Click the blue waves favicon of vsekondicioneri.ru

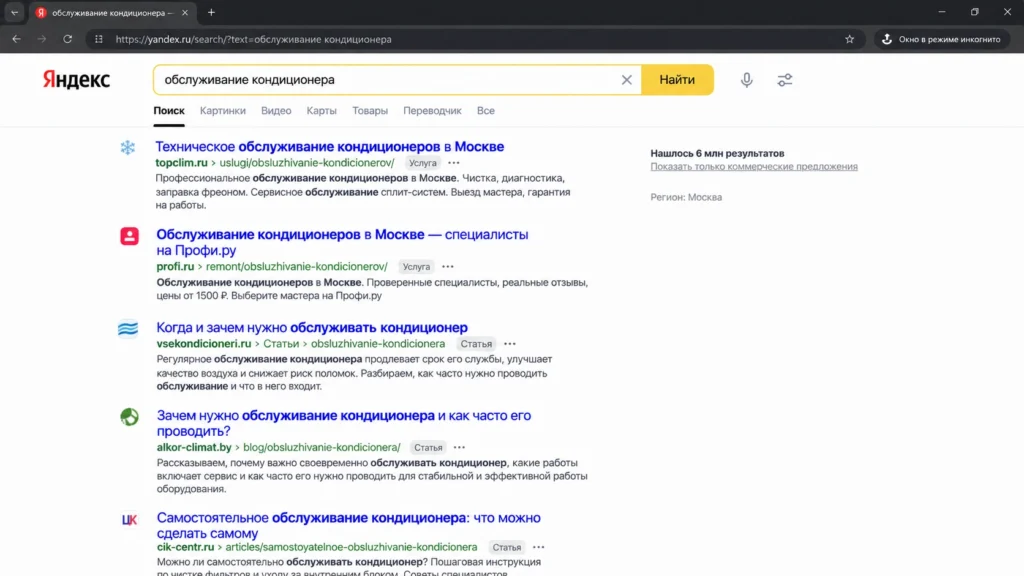pyautogui.click(x=128, y=328)
